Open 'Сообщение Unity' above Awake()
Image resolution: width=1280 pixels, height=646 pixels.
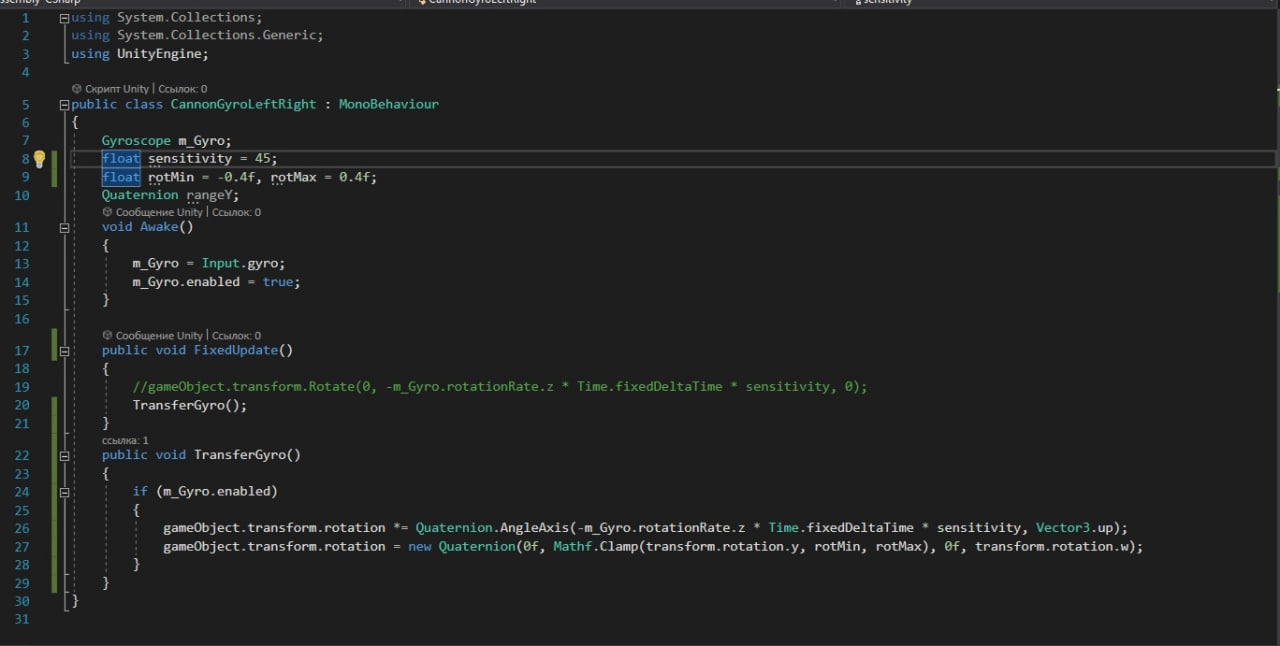click(159, 212)
